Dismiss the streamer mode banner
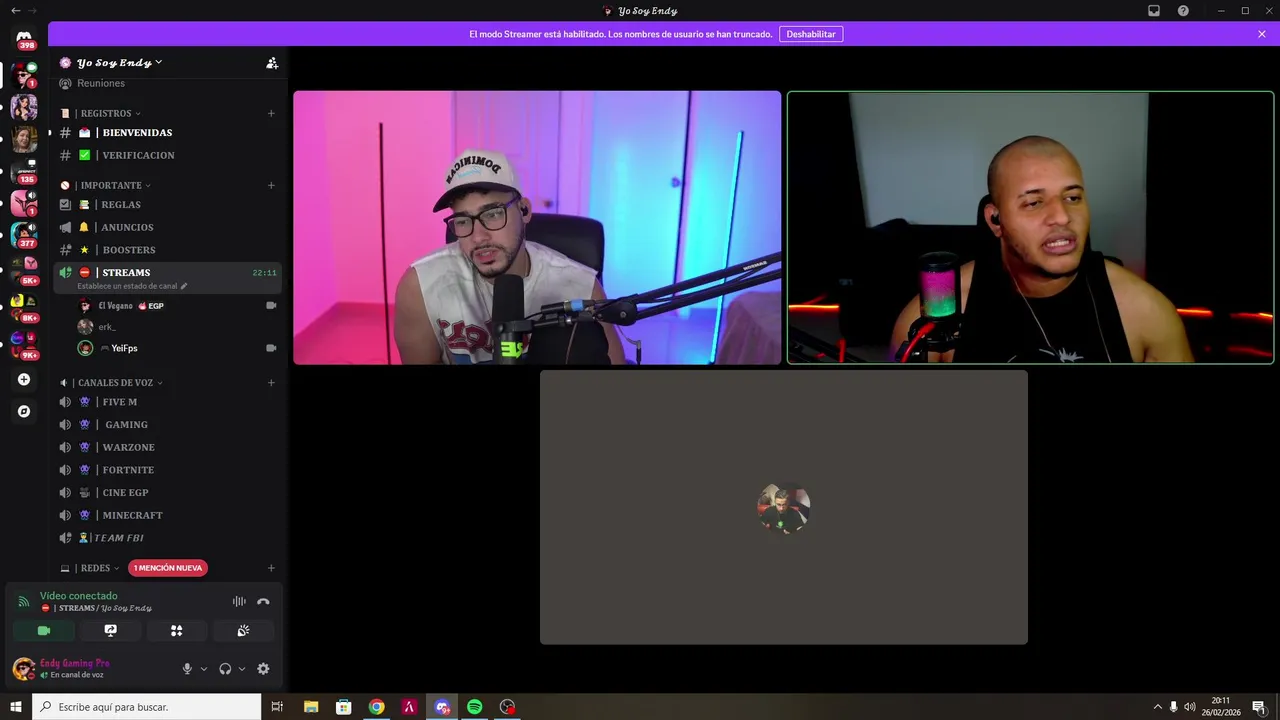1280x720 pixels. [x=1262, y=34]
